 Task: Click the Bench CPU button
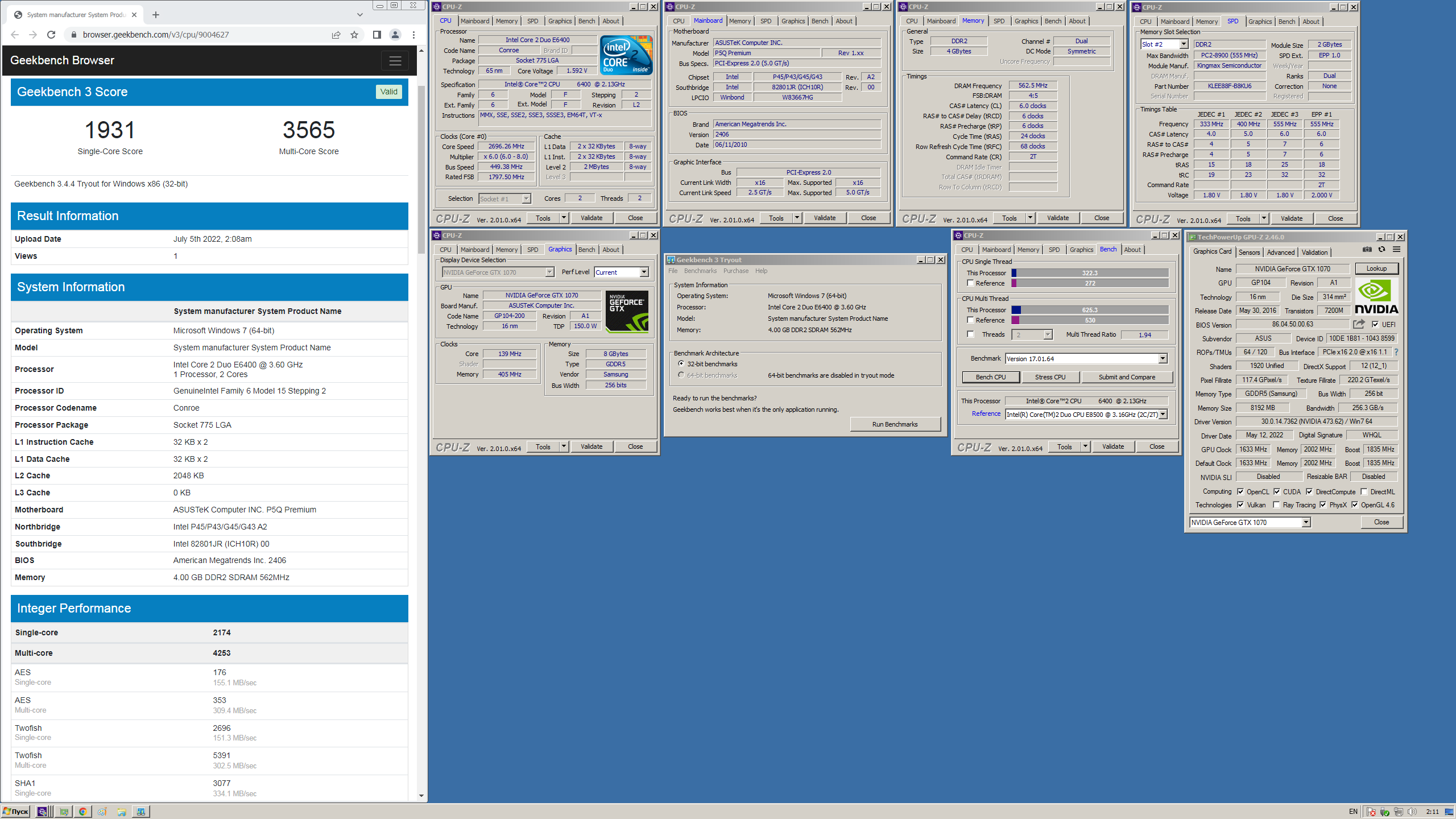(x=991, y=377)
